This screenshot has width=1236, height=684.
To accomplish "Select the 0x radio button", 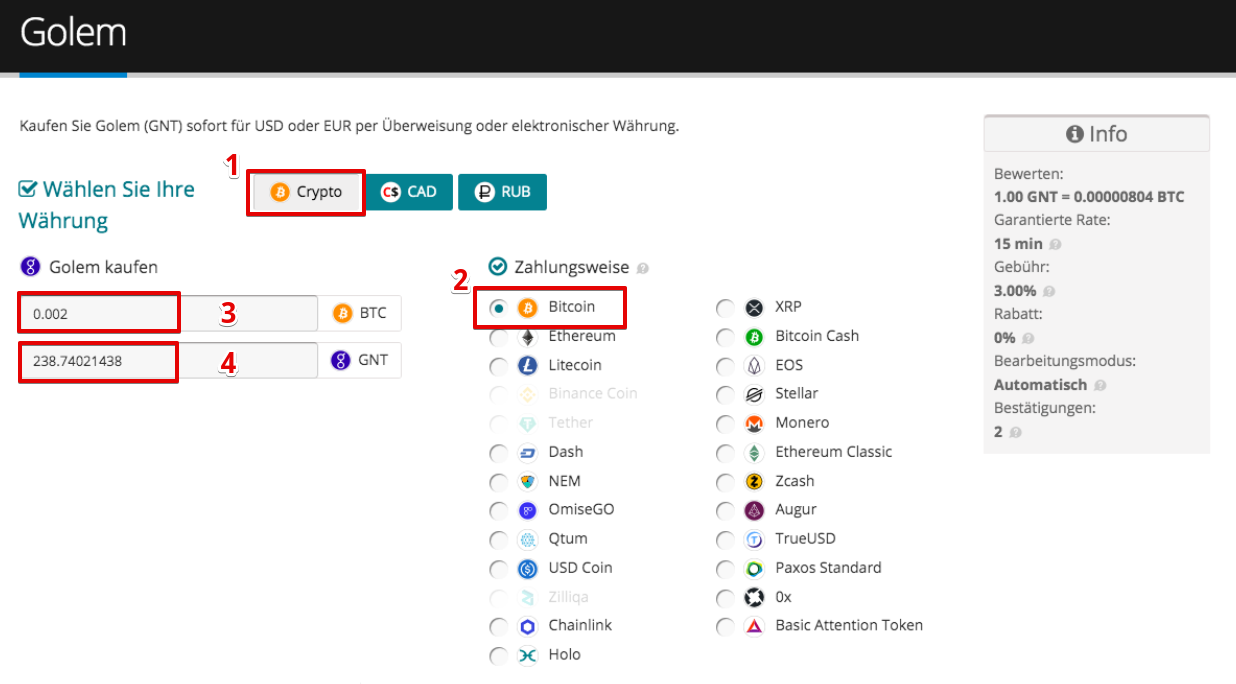I will [725, 598].
